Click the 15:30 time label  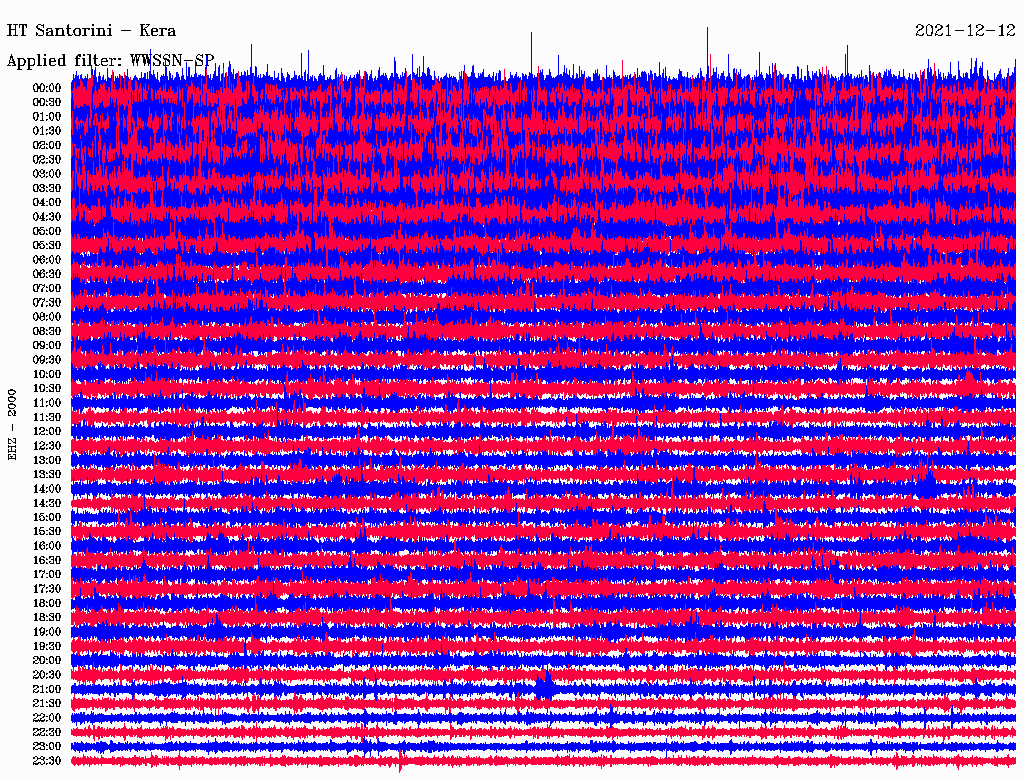click(47, 532)
